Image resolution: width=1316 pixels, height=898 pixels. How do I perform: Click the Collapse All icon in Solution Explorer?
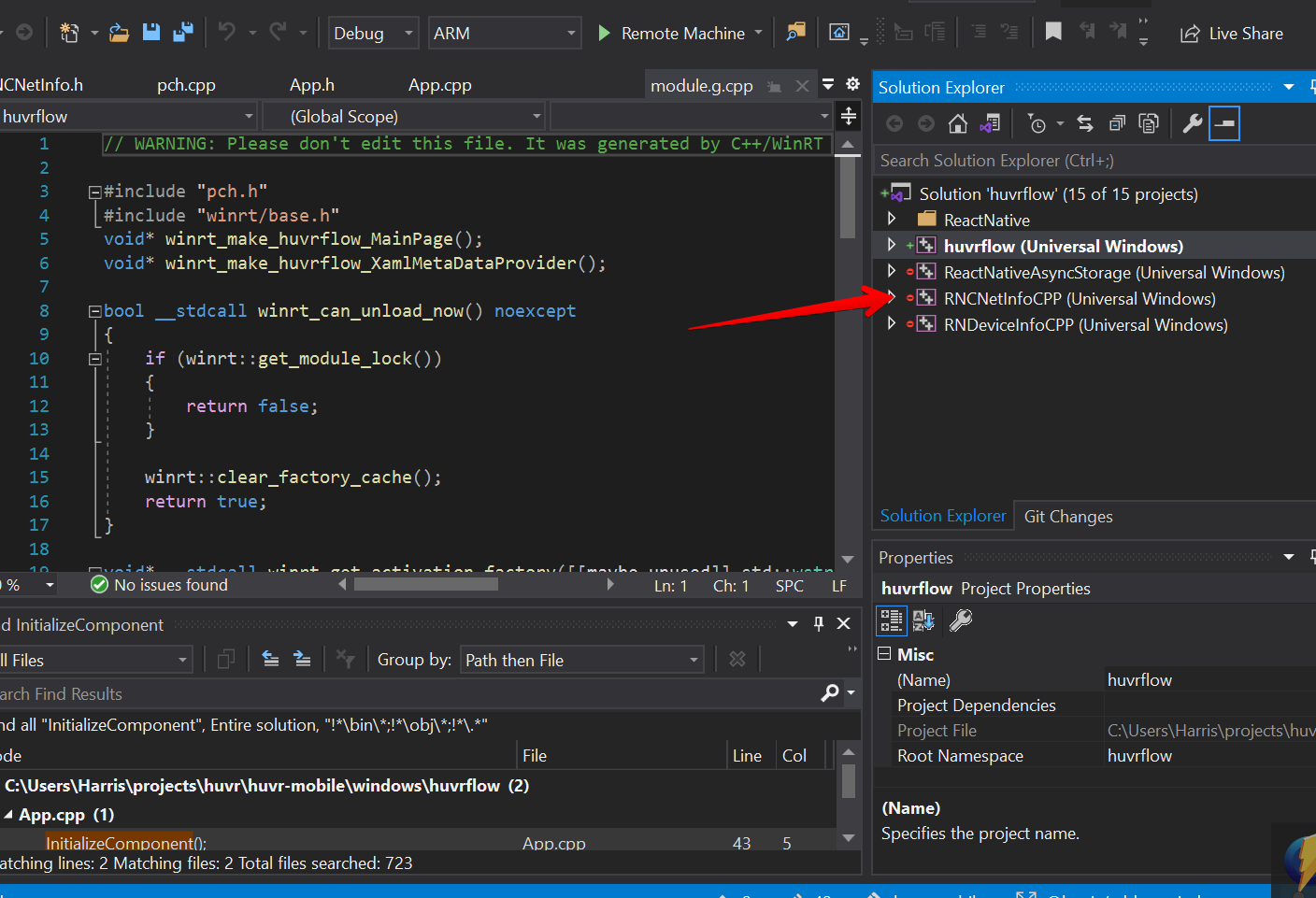tap(1116, 122)
